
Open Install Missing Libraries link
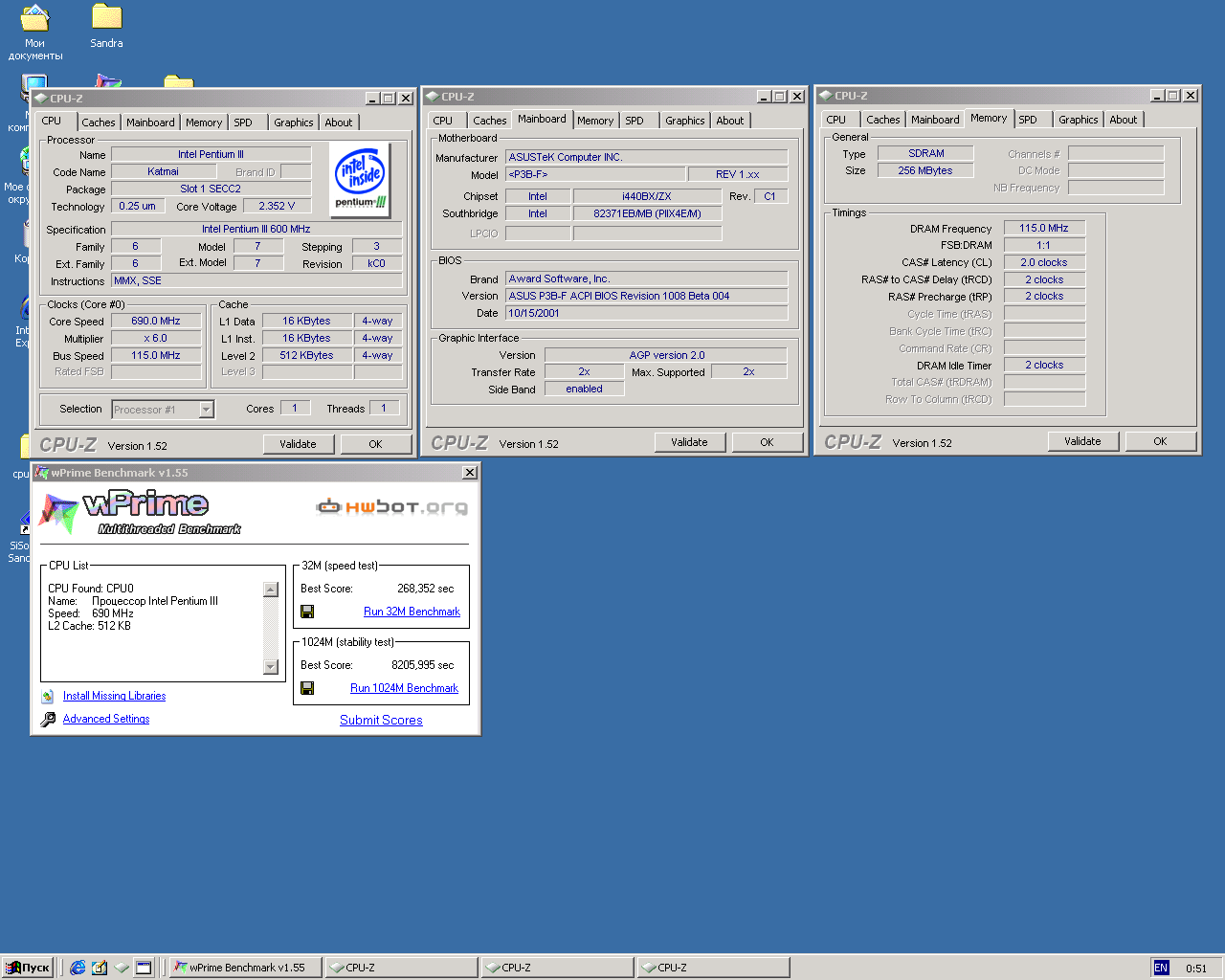[x=114, y=697]
